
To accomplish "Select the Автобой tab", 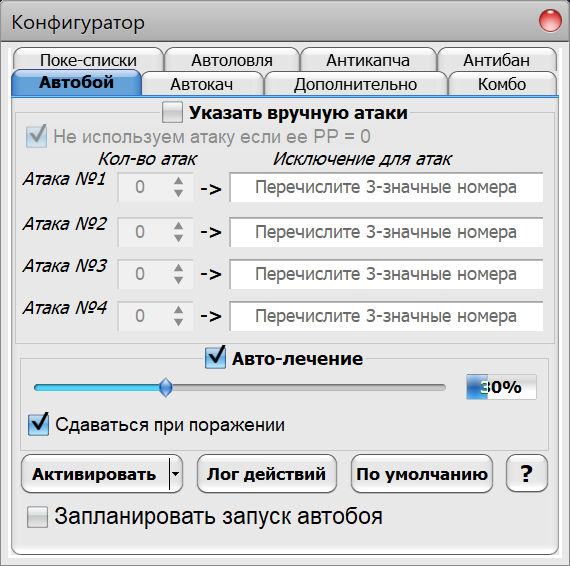I will [76, 83].
